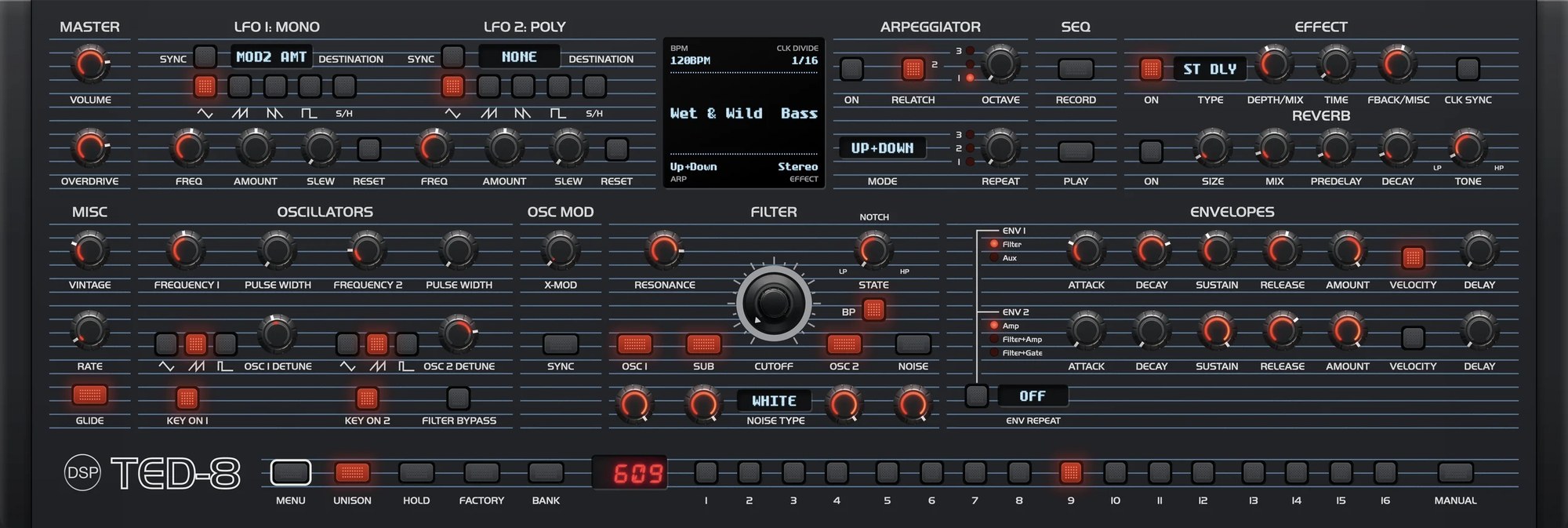Click the DSP logo badge
The image size is (1568, 528).
(x=82, y=473)
